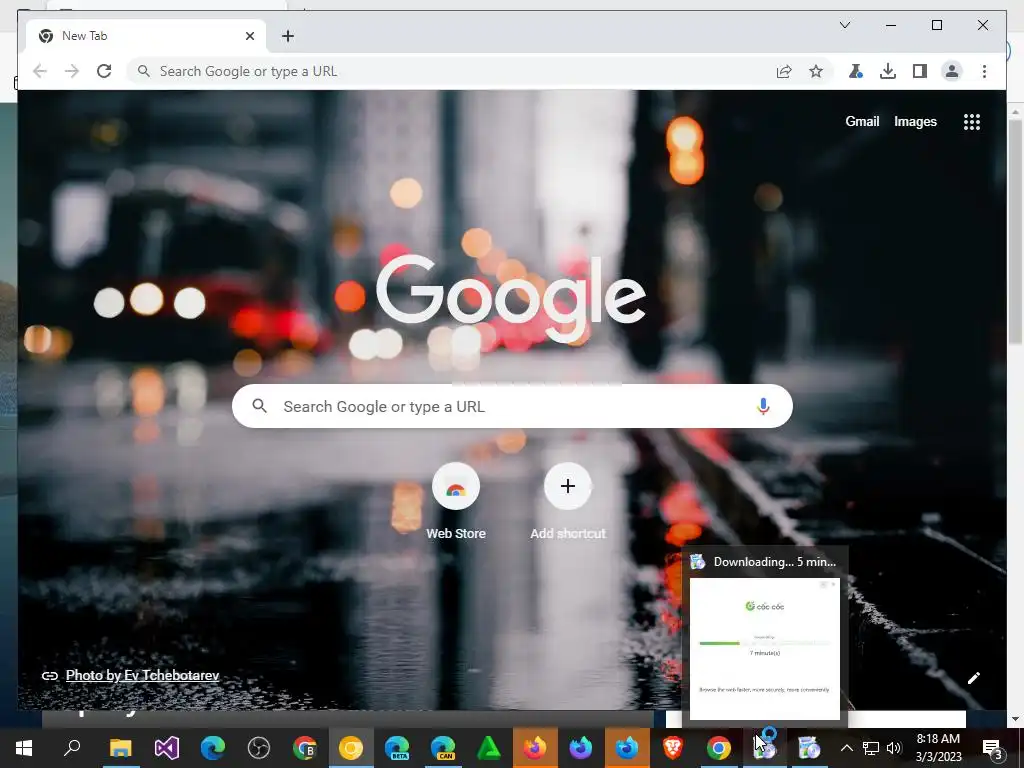Open the green triangle app in taskbar
This screenshot has height=768, width=1024.
point(488,748)
